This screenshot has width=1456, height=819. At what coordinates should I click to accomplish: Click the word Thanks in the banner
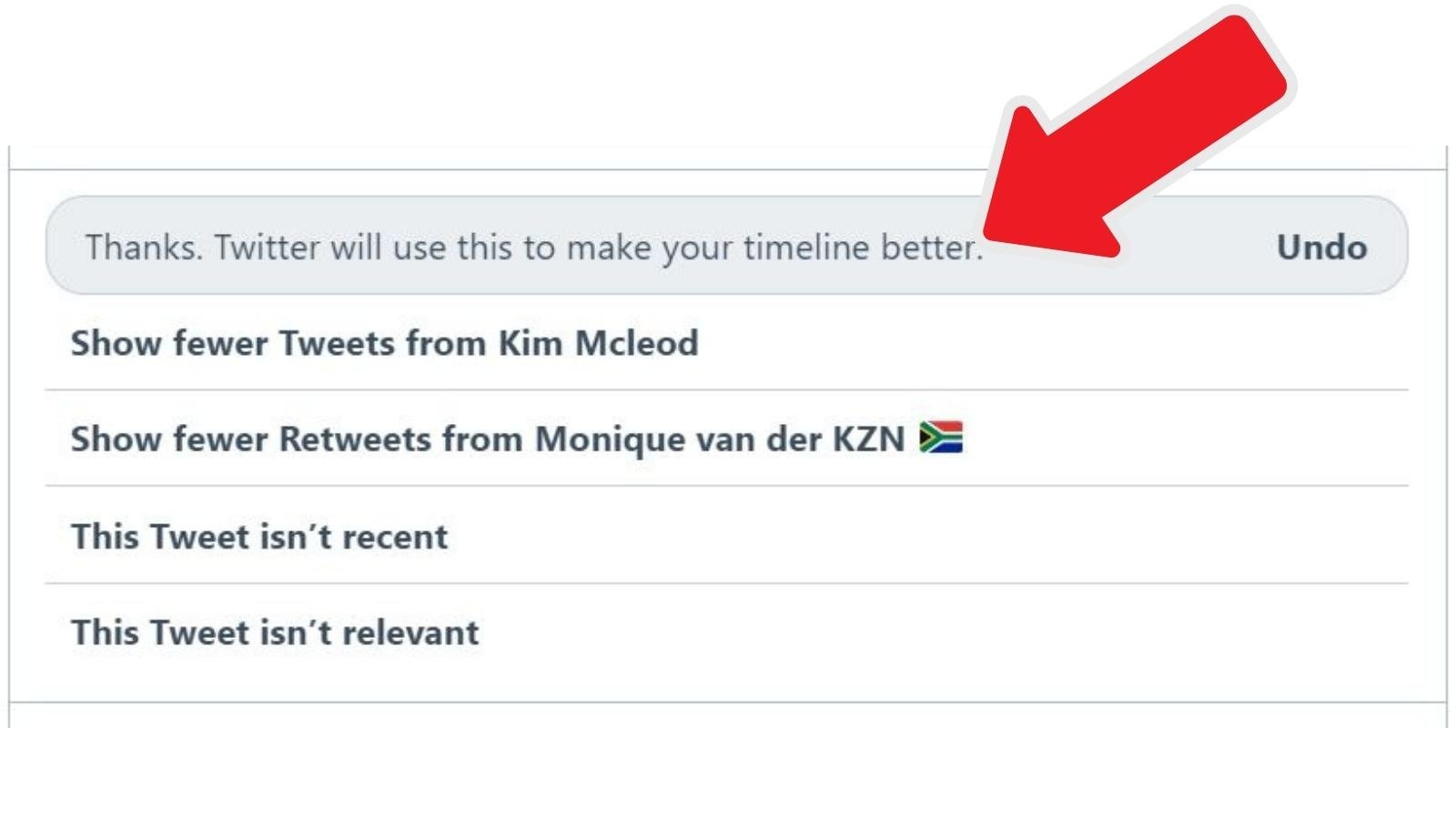pyautogui.click(x=144, y=248)
